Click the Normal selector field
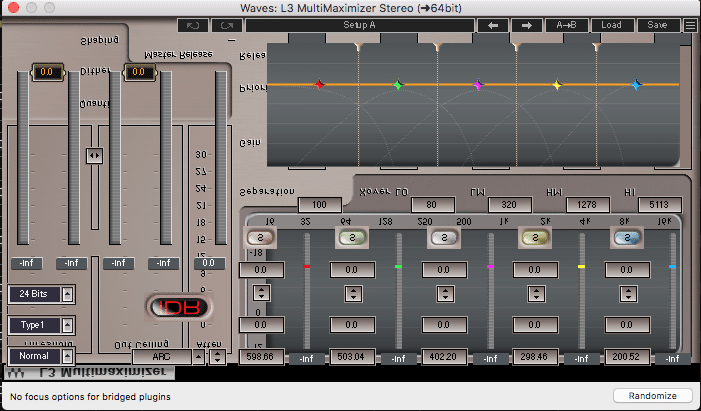Image resolution: width=701 pixels, height=411 pixels. pos(34,356)
